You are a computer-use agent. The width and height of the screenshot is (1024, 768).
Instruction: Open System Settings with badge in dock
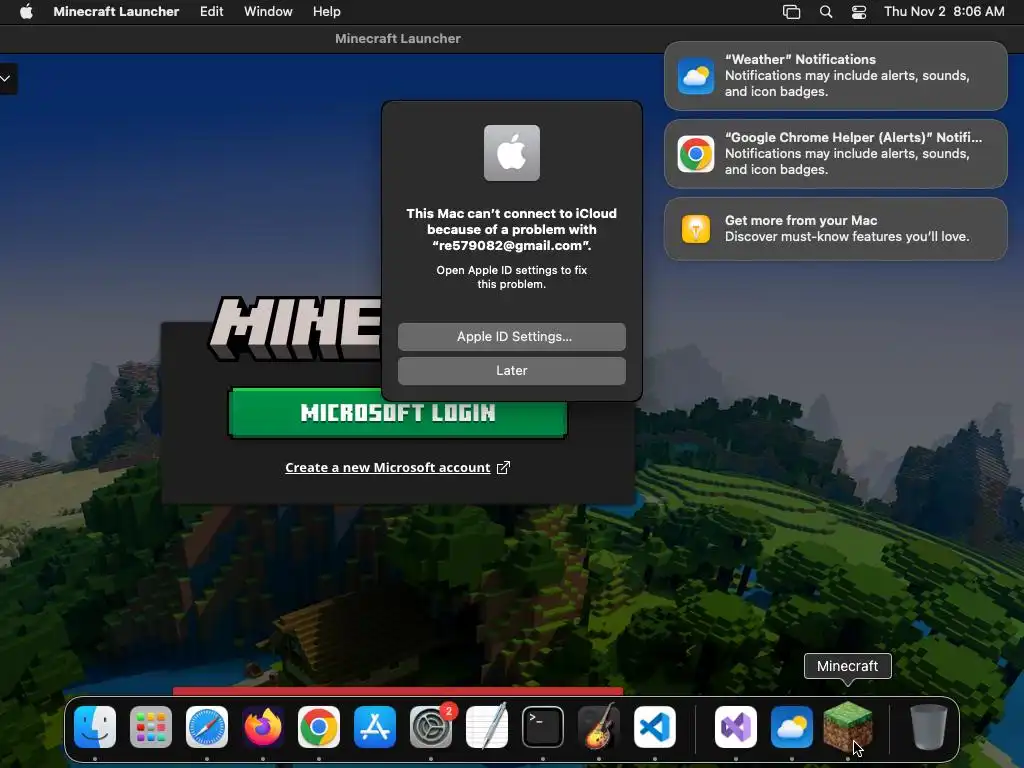tap(431, 726)
